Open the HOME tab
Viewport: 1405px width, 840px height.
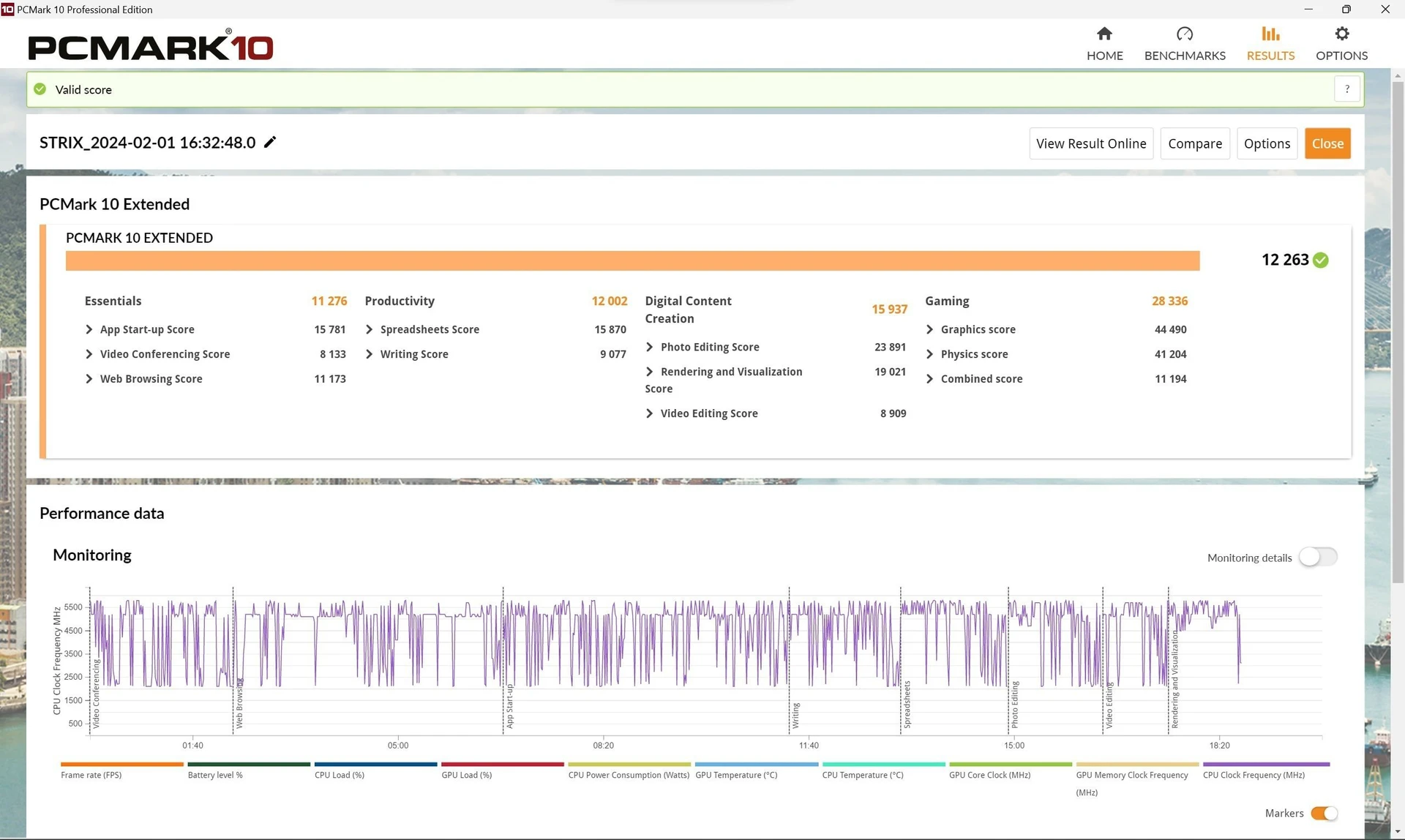[1104, 44]
